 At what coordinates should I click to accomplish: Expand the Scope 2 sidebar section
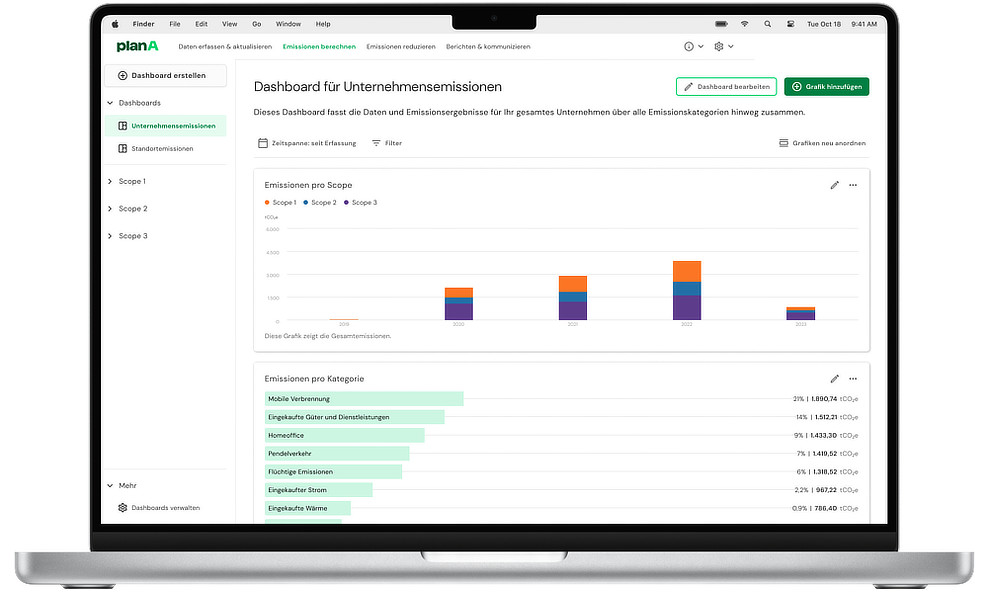tap(130, 208)
